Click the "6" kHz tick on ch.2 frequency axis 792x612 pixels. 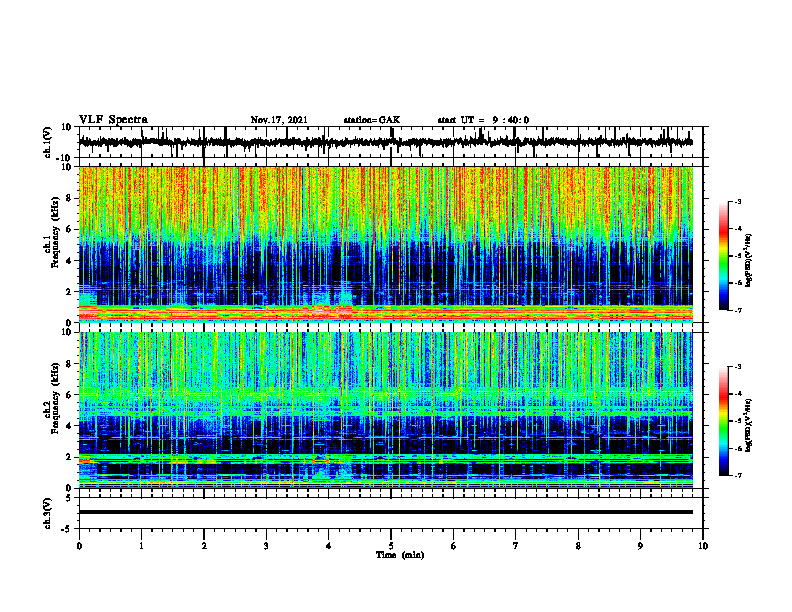point(69,395)
